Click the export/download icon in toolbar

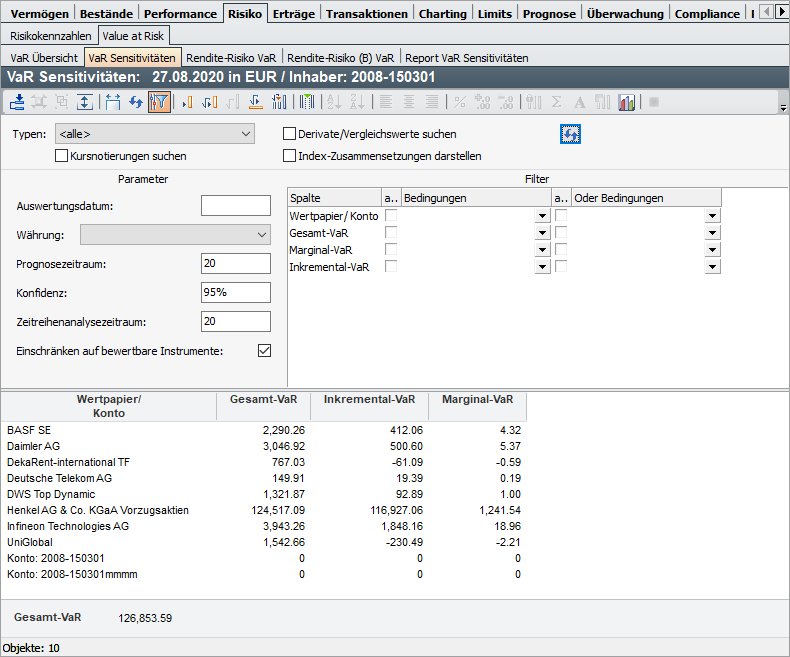coord(17,102)
